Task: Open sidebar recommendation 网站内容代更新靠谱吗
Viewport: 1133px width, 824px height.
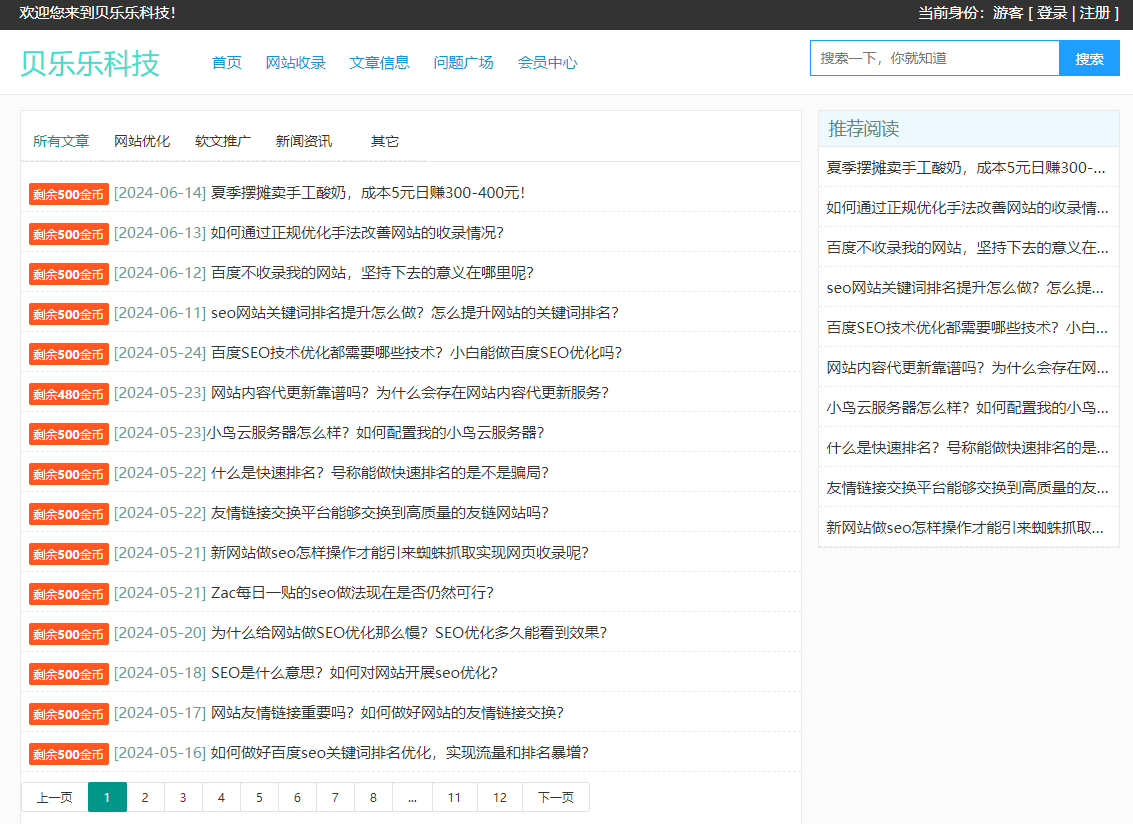Action: coord(966,368)
